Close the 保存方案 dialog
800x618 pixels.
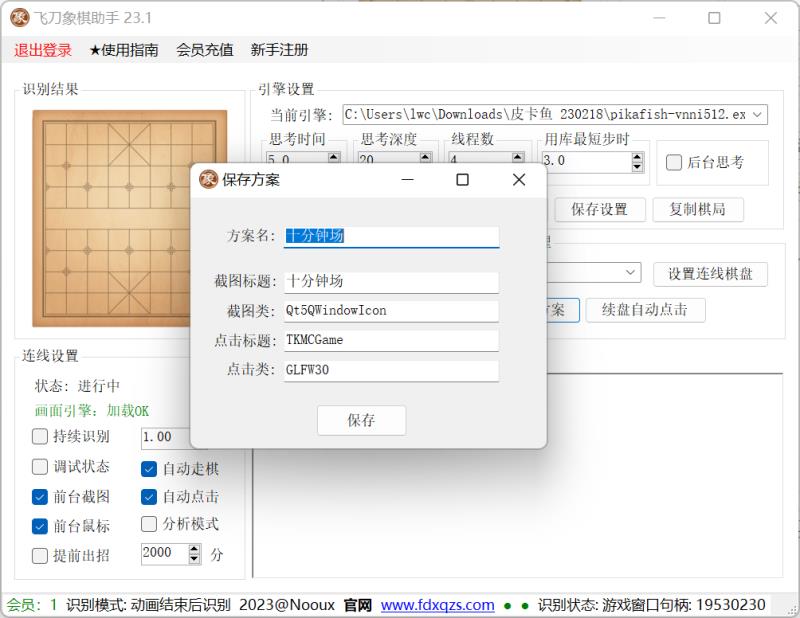pos(518,180)
